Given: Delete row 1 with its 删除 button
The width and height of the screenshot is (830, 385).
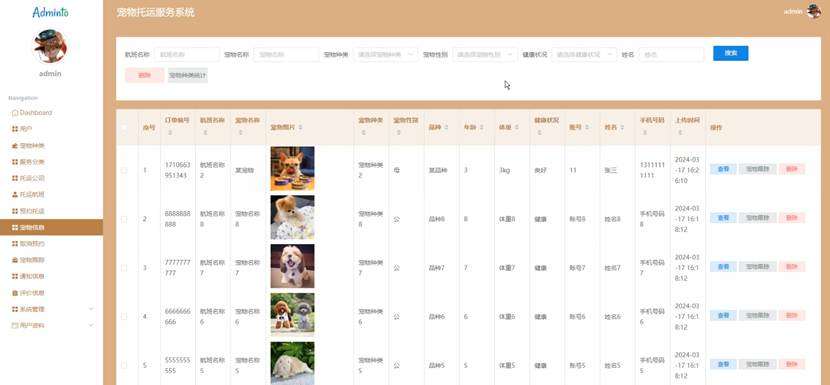Looking at the screenshot, I should coord(792,169).
